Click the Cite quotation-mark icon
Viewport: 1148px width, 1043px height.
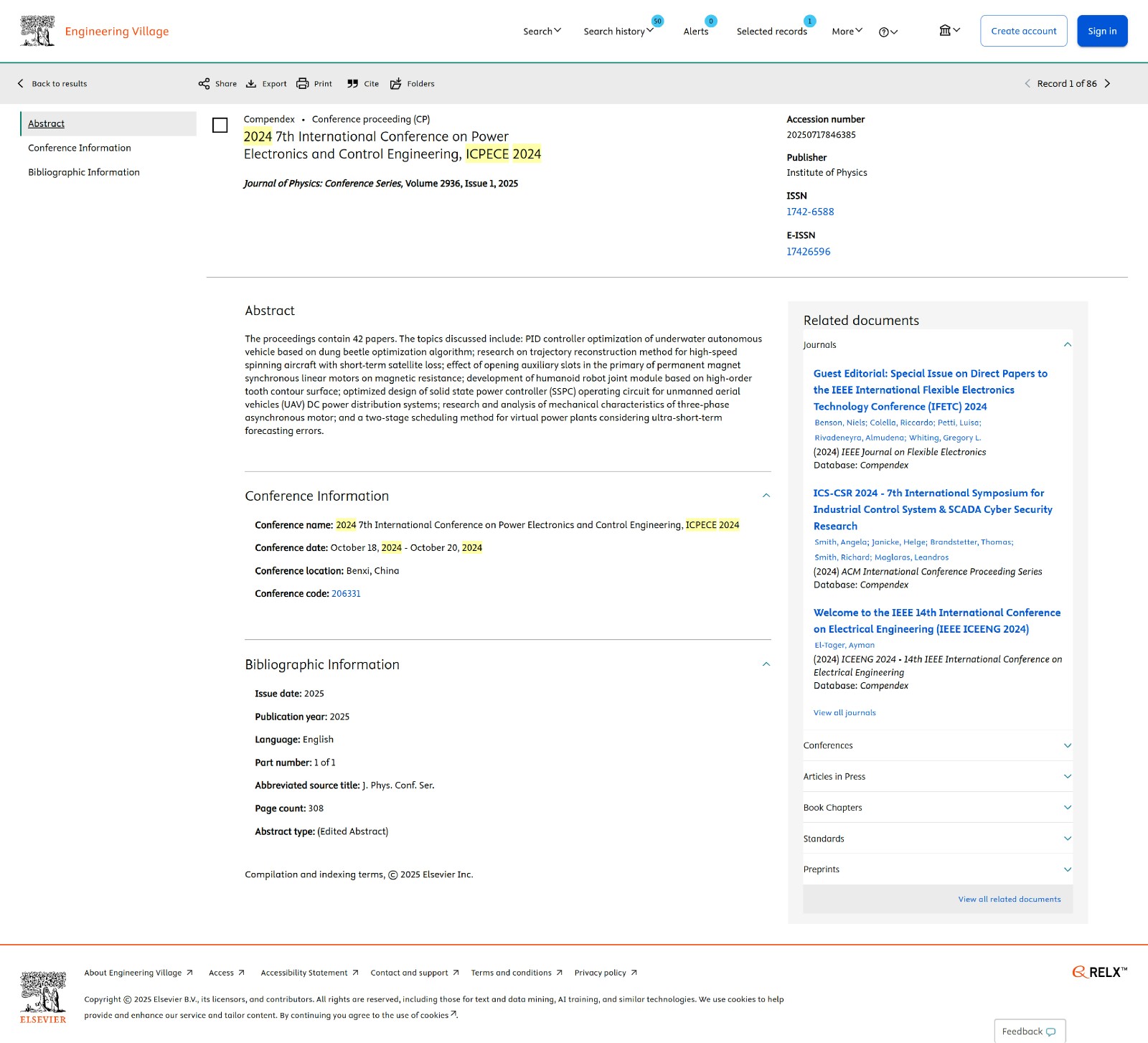pos(352,84)
